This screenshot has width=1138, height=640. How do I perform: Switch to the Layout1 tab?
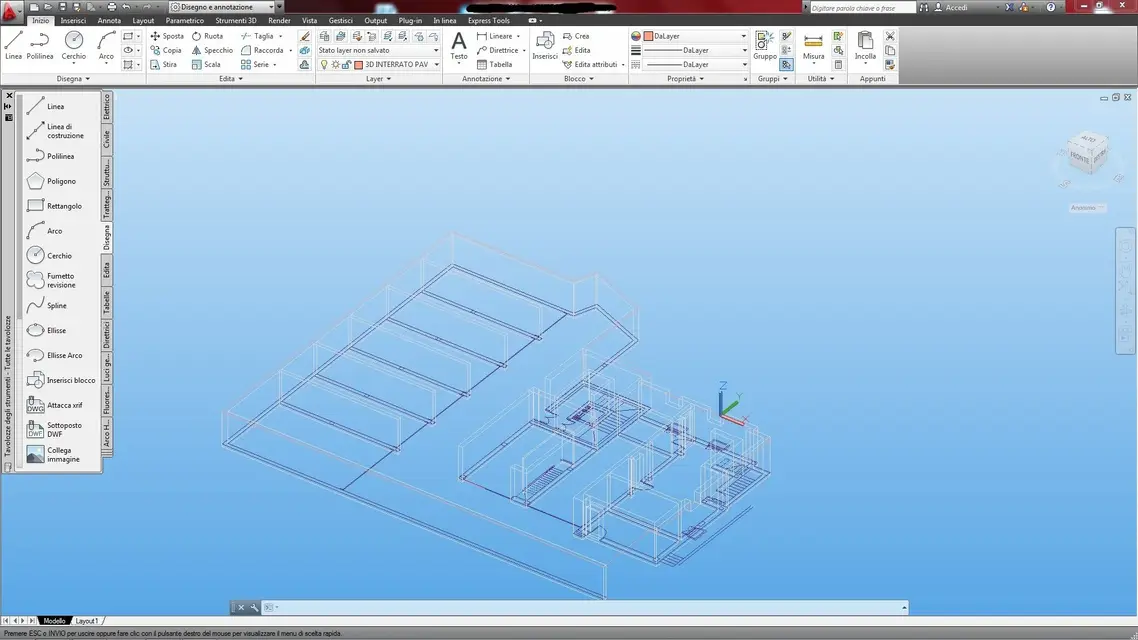tap(87, 621)
